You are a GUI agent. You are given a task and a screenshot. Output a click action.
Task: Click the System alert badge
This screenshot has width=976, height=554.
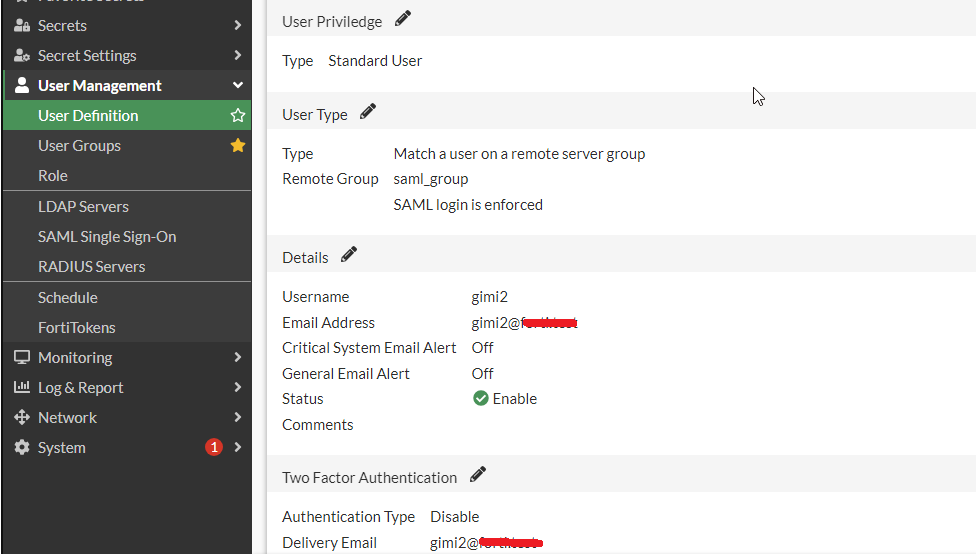tap(213, 448)
